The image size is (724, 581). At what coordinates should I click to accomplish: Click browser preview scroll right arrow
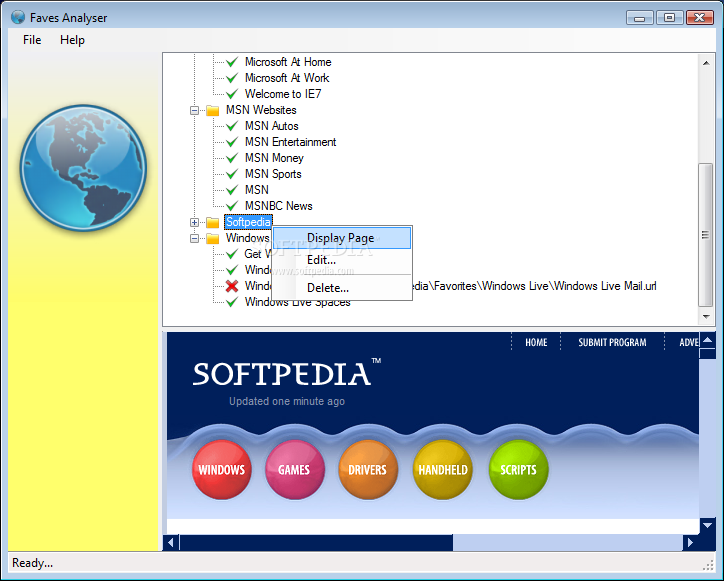(690, 542)
